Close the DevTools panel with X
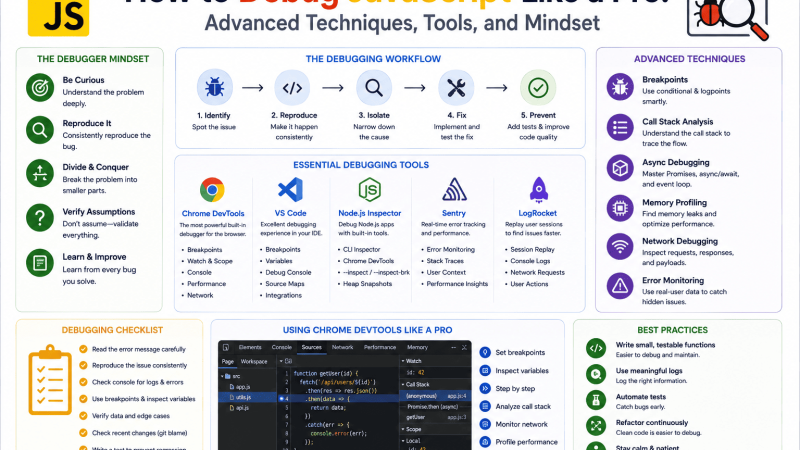 click(x=464, y=347)
